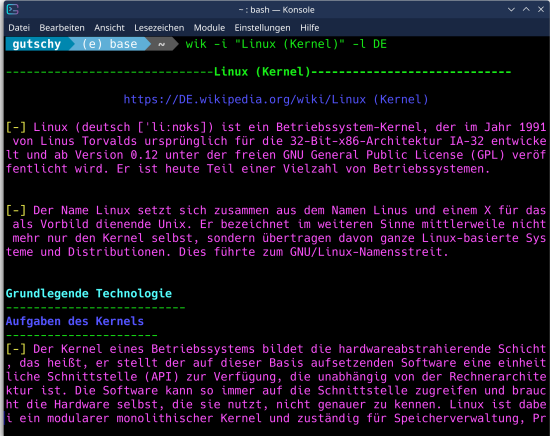Open the Bearbeiten menu
Screen dimensions: 550x436
tap(62, 28)
